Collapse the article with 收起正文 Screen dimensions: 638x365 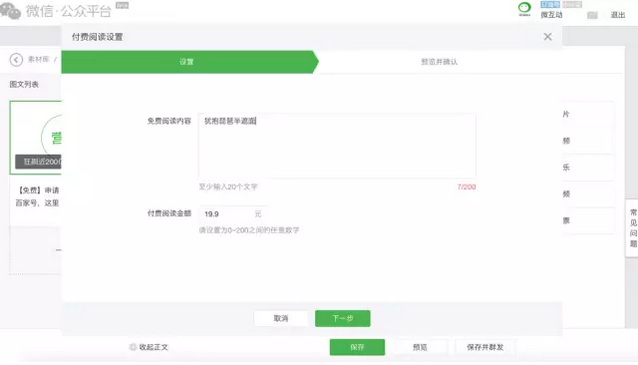[x=149, y=347]
